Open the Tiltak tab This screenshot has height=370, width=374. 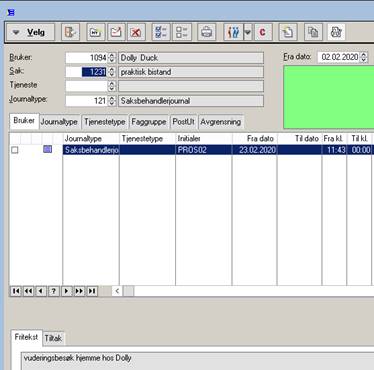tap(53, 338)
